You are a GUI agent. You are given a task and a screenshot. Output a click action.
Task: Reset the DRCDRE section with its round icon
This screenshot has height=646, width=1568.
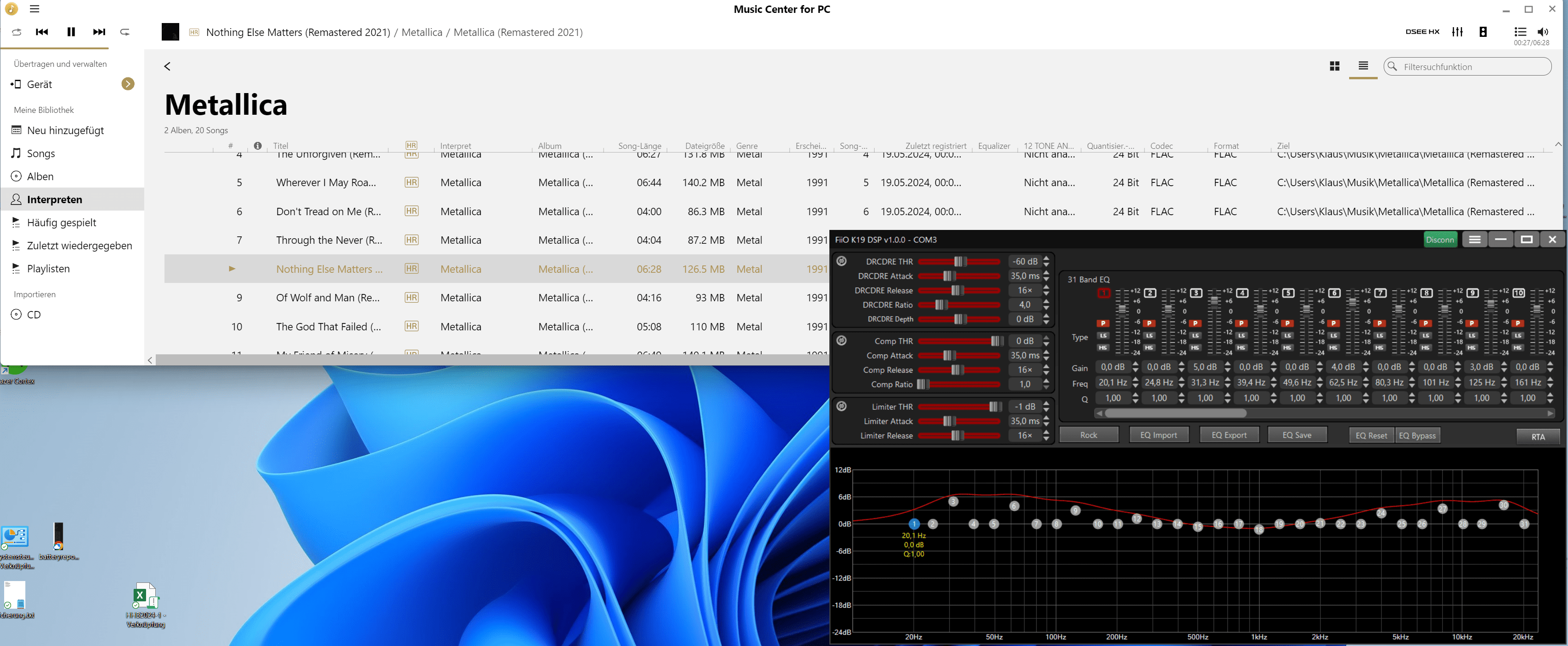click(x=841, y=261)
